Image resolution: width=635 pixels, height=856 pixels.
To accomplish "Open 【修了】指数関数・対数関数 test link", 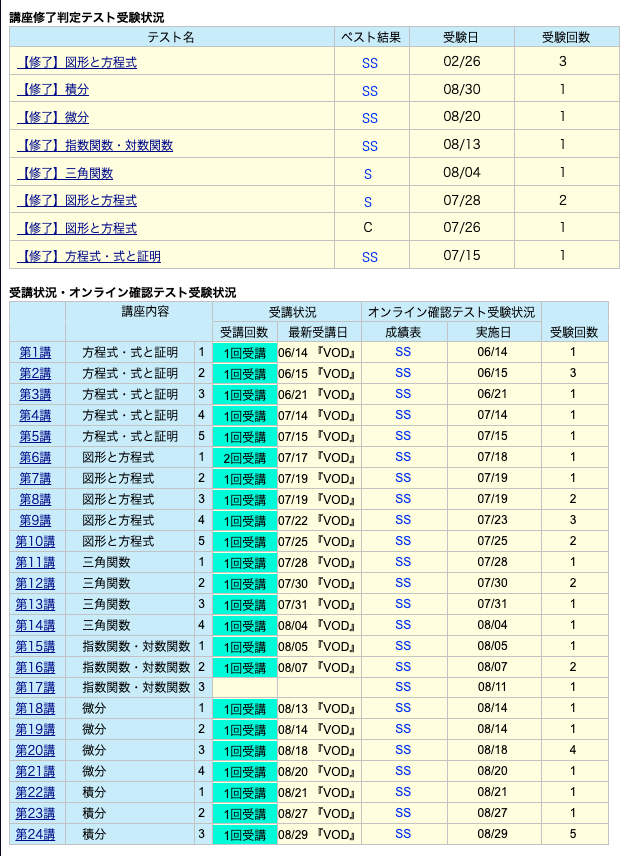I will tap(95, 145).
